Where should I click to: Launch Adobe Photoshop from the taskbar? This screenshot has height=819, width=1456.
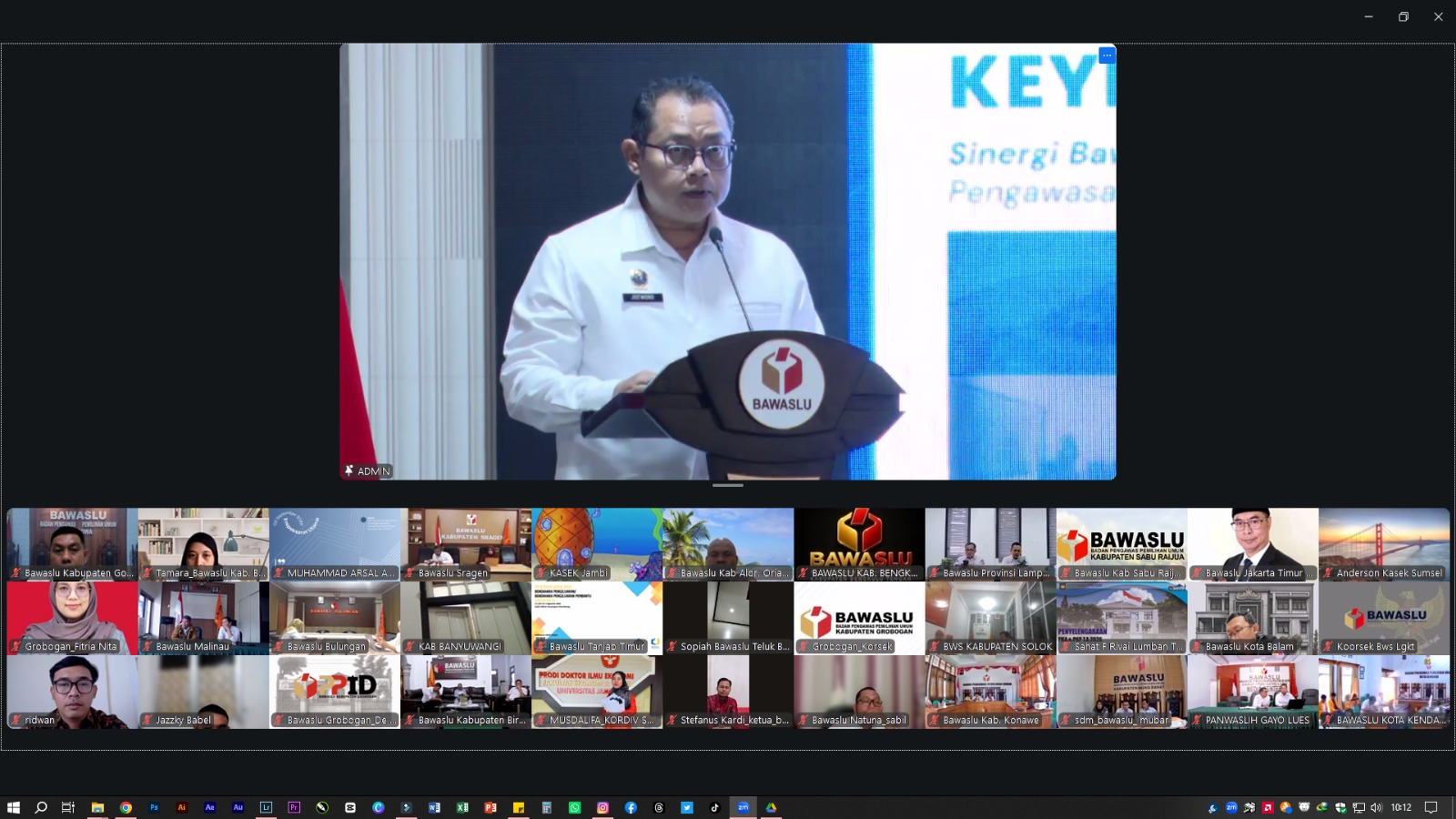[x=154, y=807]
